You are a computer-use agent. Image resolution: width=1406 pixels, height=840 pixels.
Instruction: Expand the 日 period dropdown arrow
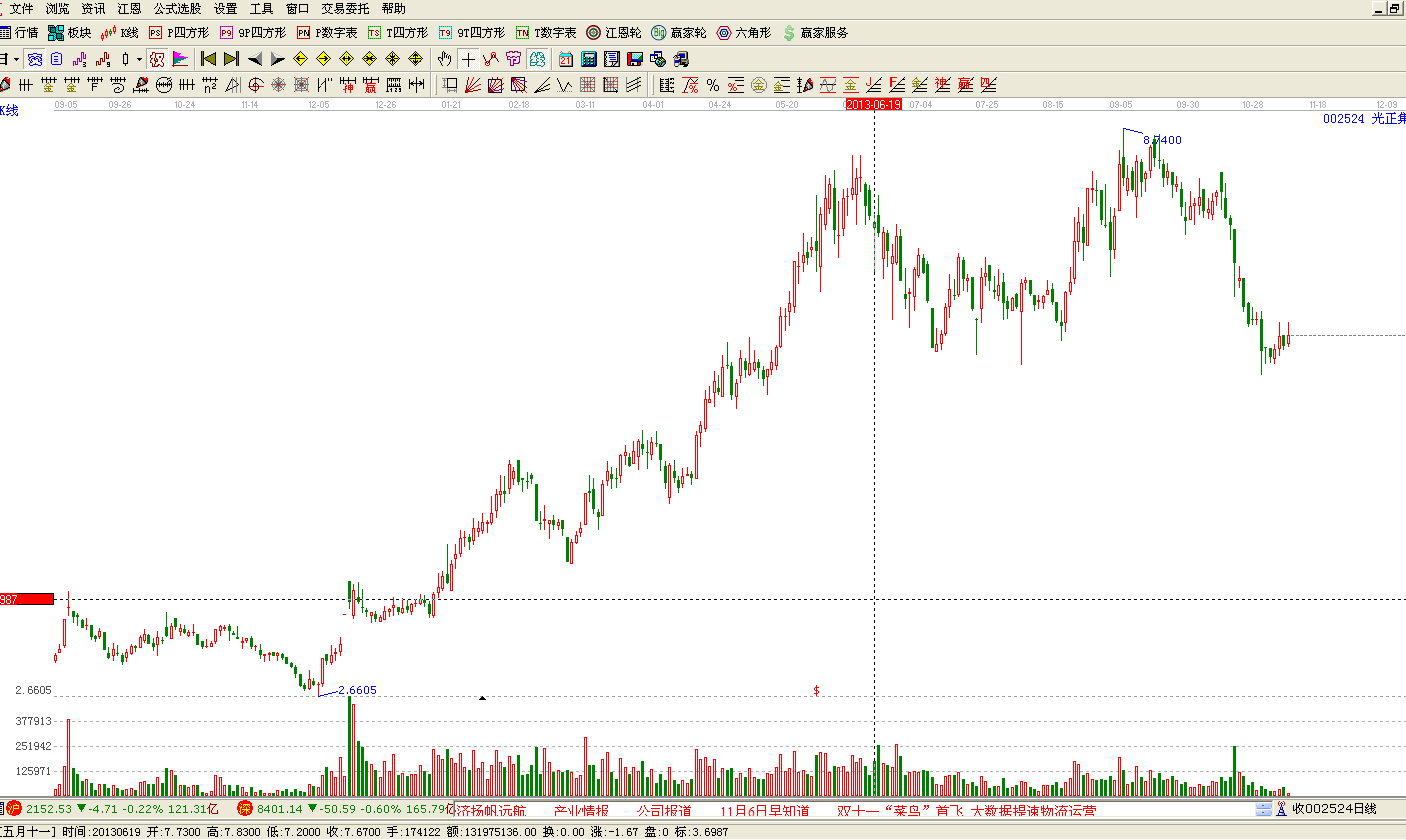(x=16, y=59)
